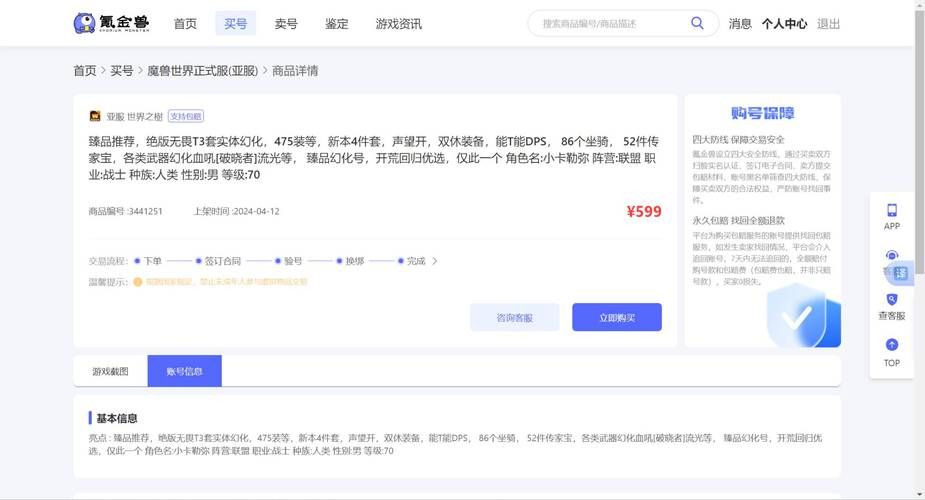This screenshot has width=925, height=500.
Task: Switch to the 游戏截图 tab
Action: (110, 371)
